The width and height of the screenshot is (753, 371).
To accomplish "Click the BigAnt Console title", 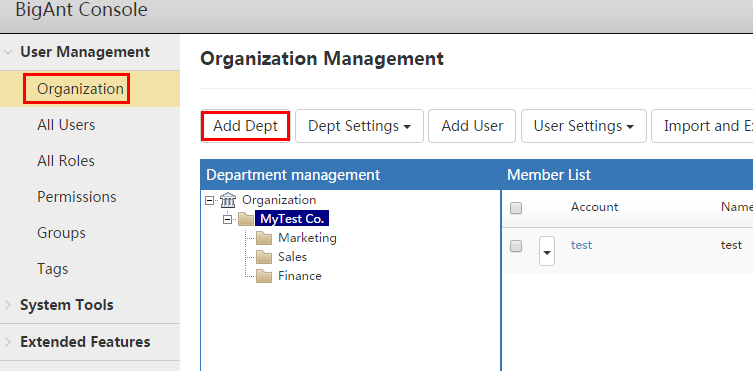I will [x=81, y=10].
